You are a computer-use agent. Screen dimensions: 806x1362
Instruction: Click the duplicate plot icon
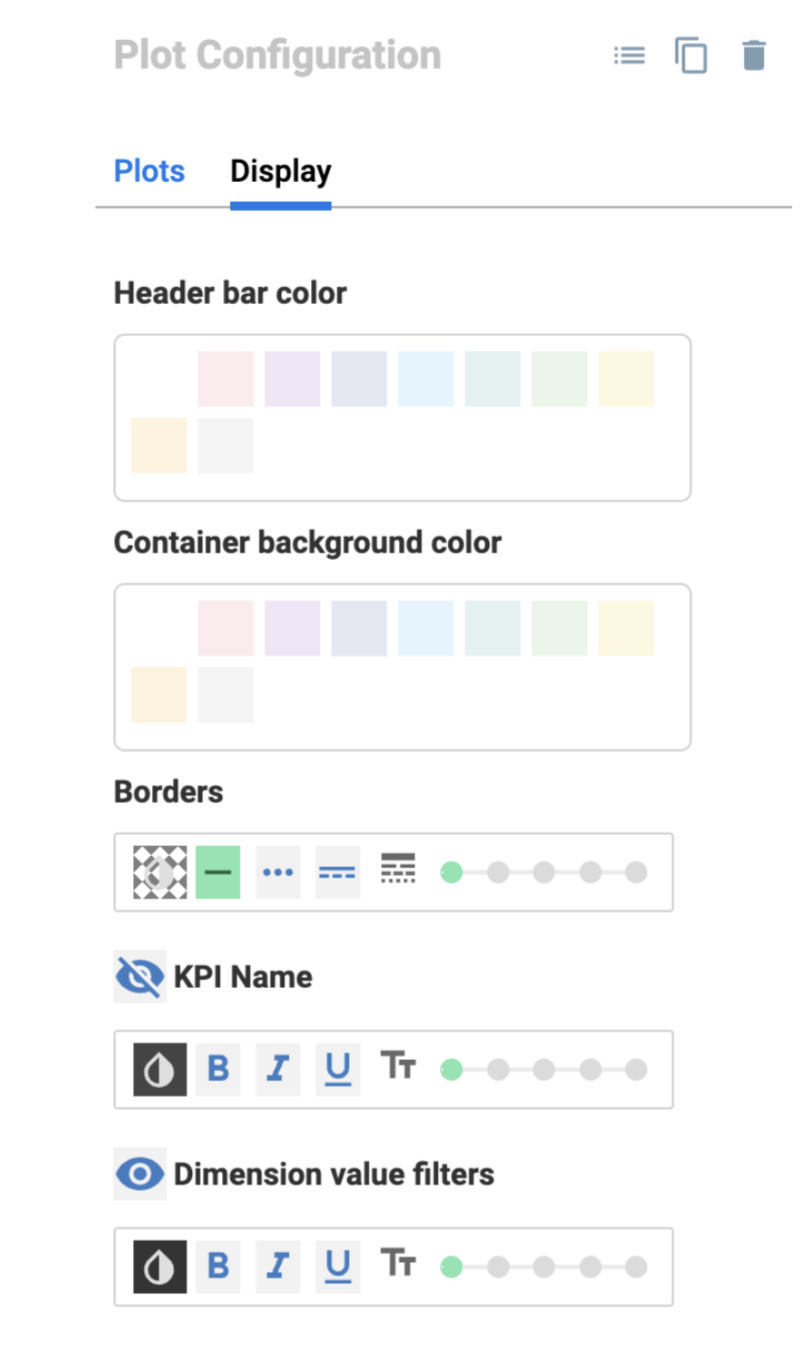pos(691,55)
